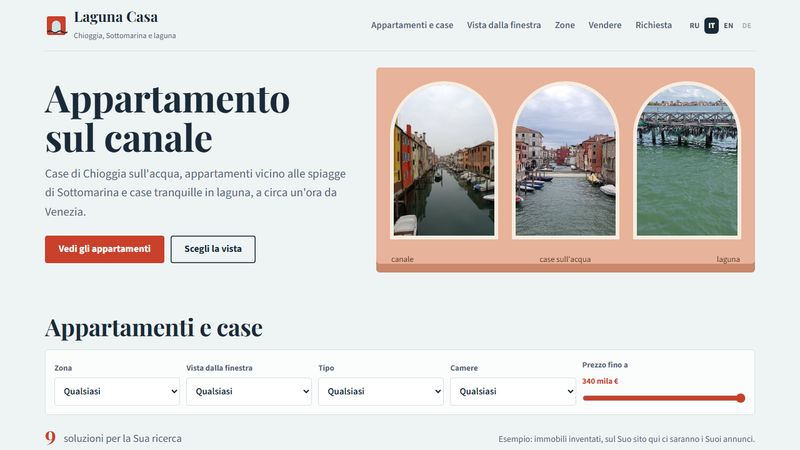Open the Vendere navigation link
Screen dimensions: 800x450
(x=605, y=25)
